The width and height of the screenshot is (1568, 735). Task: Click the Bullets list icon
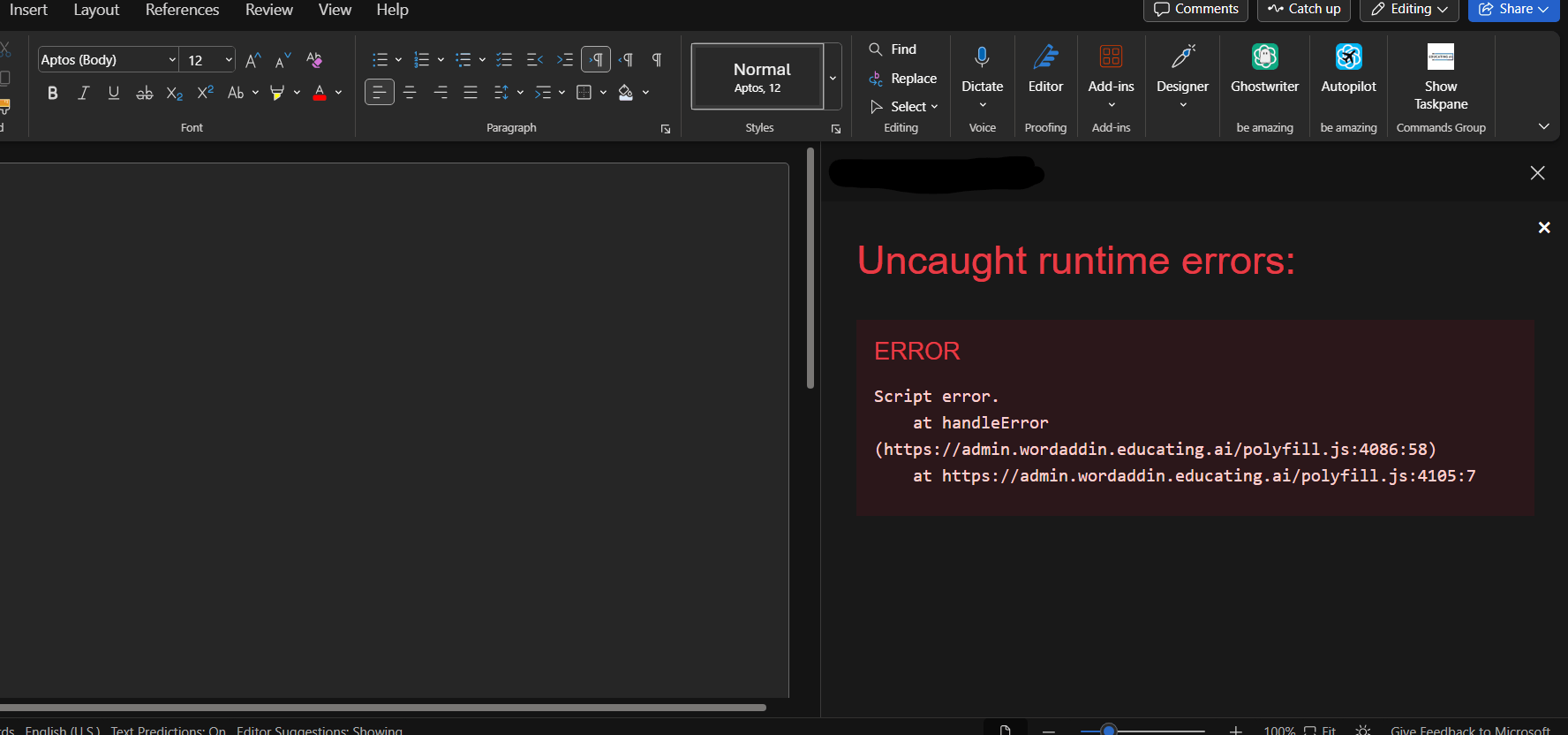[x=380, y=60]
